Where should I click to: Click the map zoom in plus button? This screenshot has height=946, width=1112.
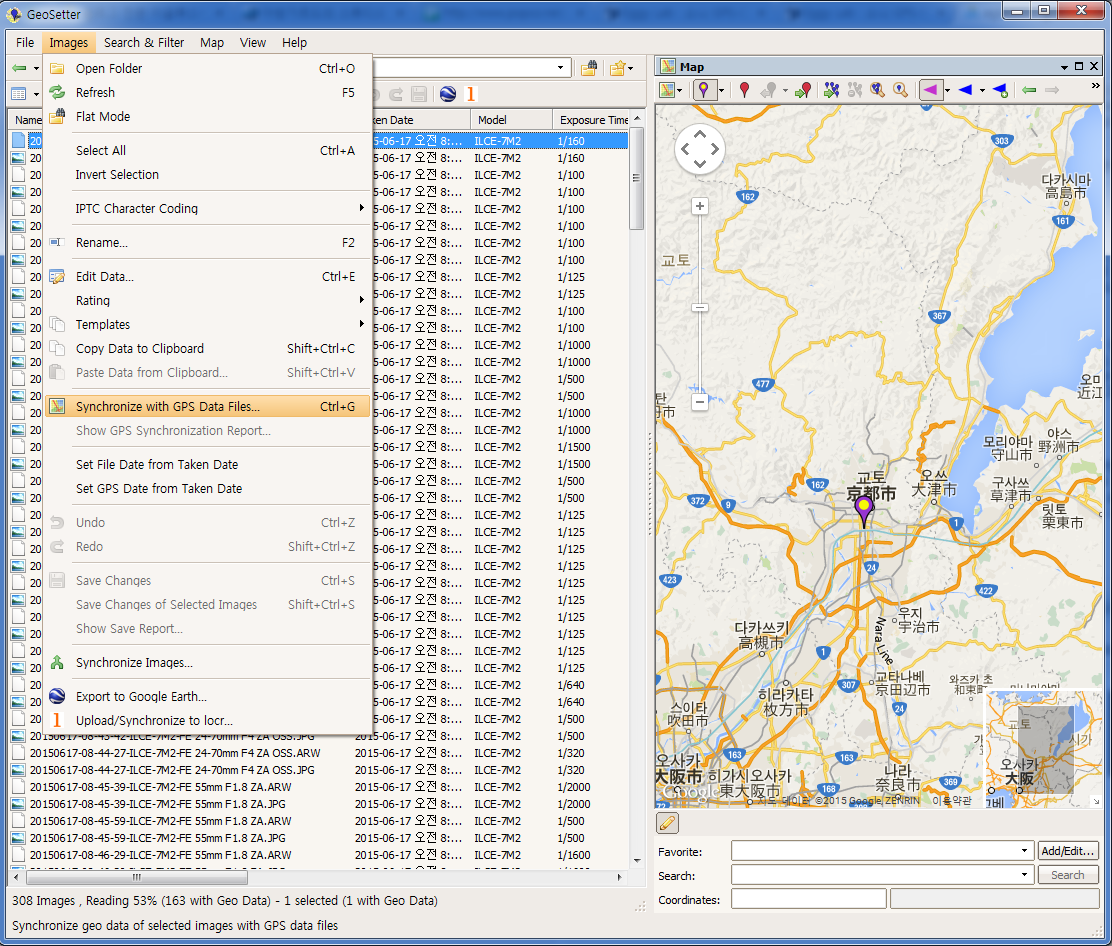(x=700, y=206)
